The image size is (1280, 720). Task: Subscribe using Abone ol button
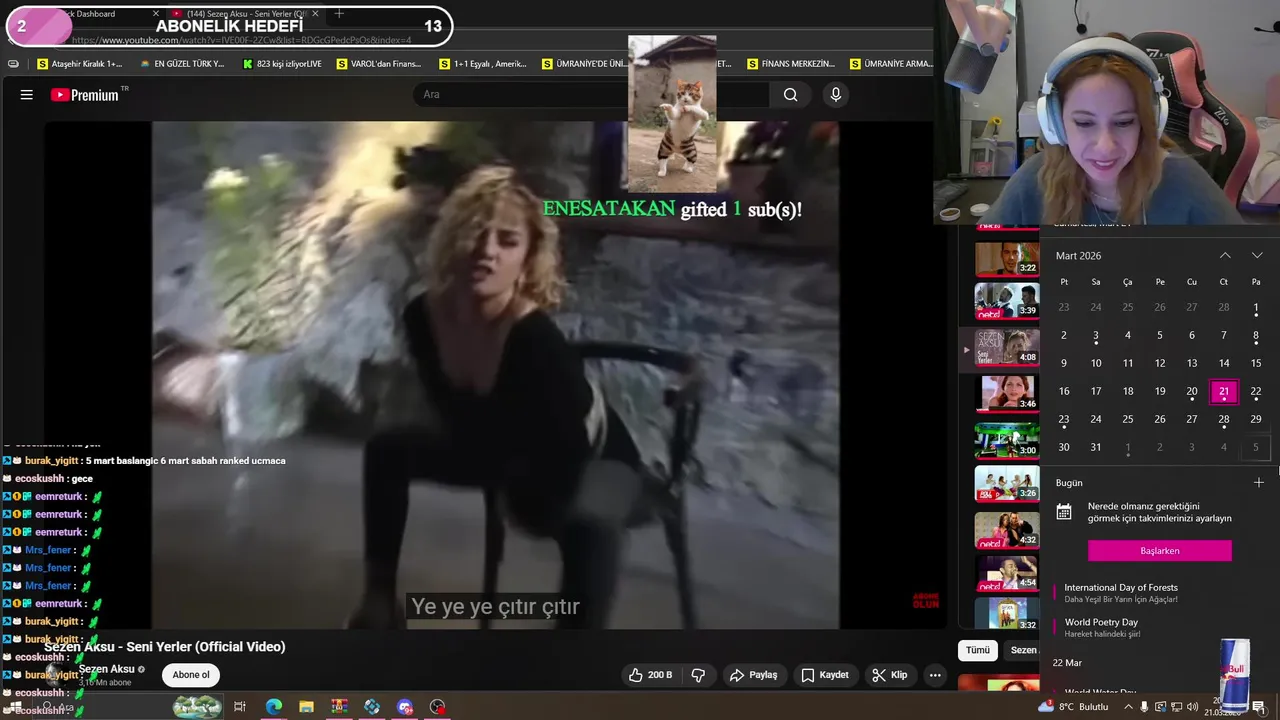coord(191,675)
